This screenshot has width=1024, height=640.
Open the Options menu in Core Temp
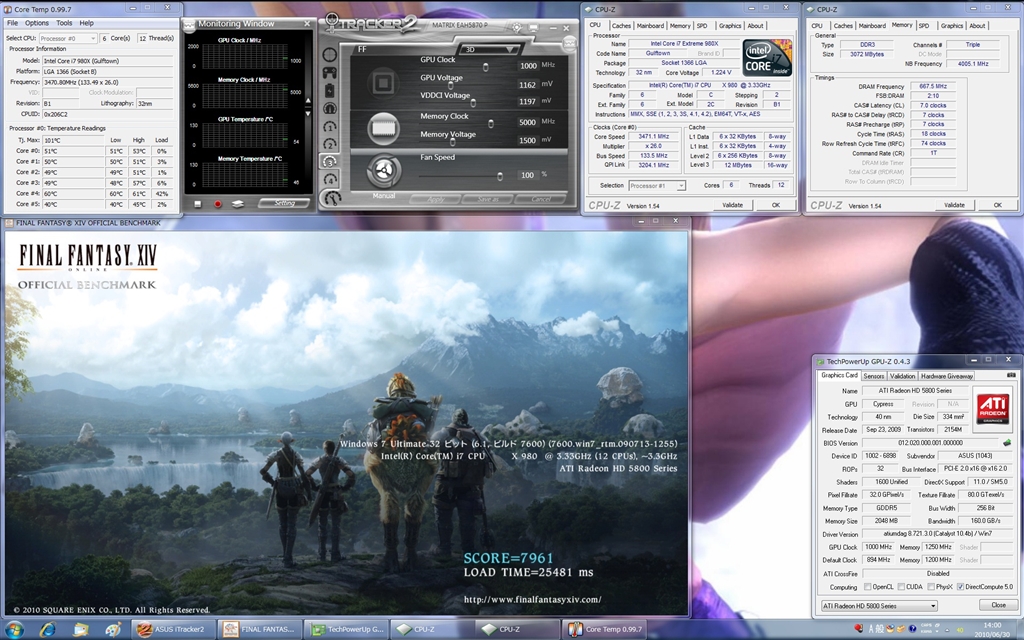click(37, 22)
